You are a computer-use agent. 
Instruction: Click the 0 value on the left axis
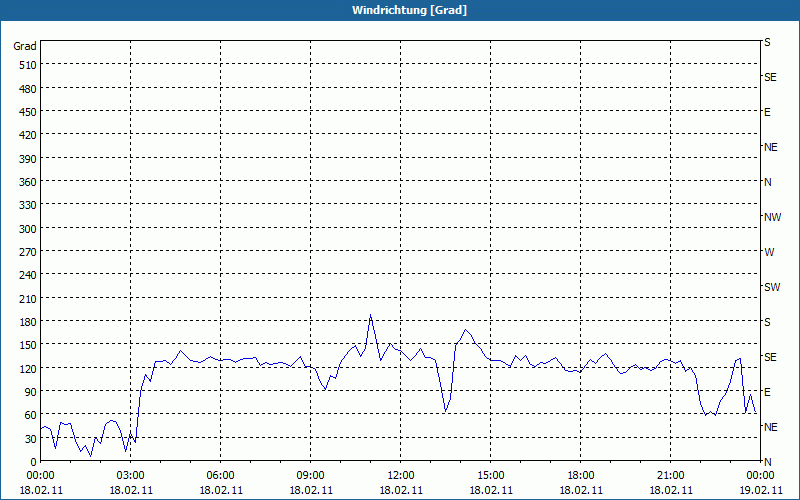click(34, 462)
